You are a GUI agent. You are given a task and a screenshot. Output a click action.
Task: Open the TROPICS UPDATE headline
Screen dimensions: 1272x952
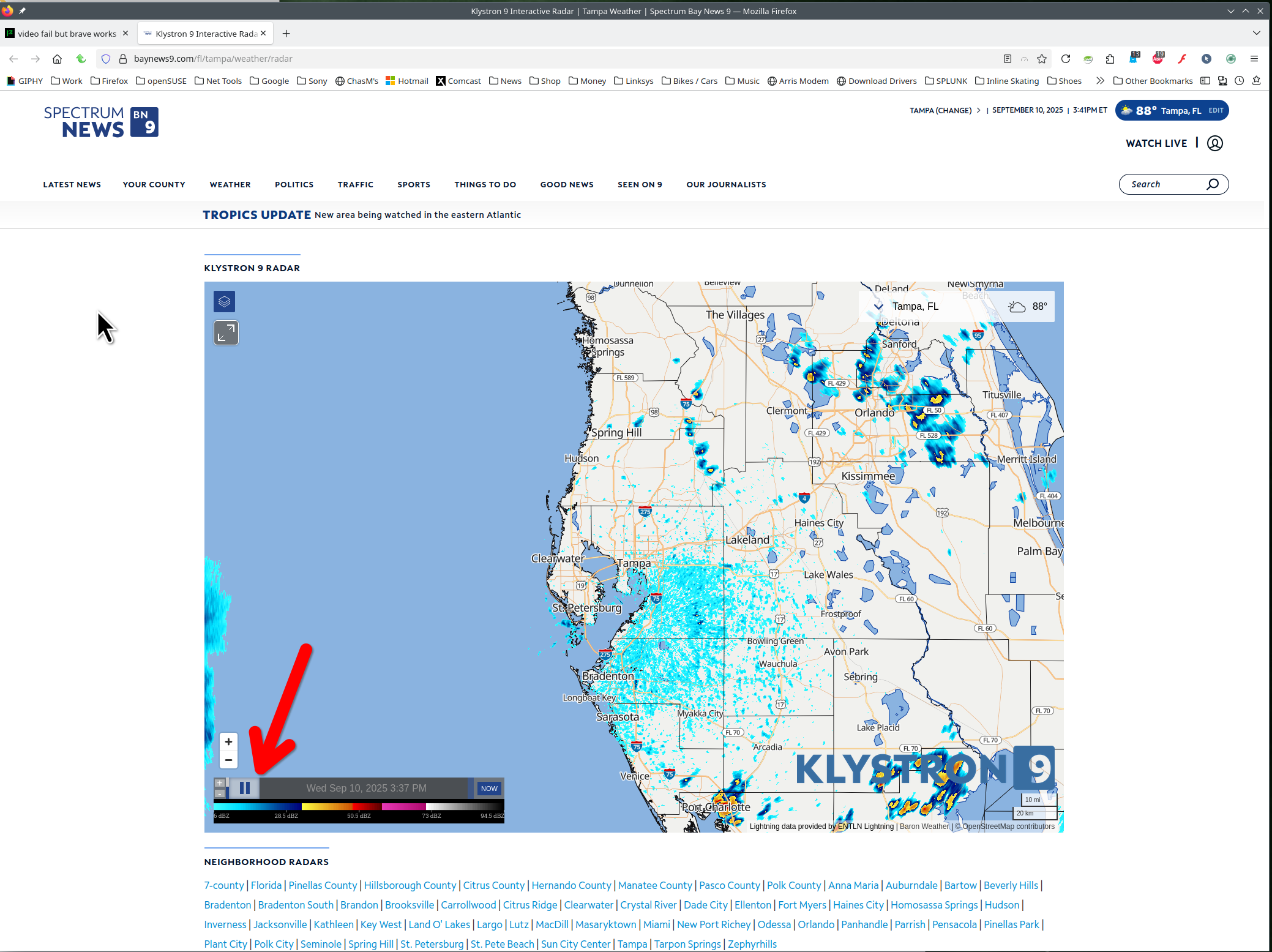[362, 215]
